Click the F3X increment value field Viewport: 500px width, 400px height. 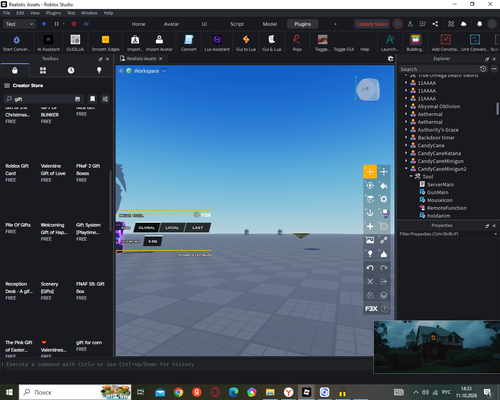pyautogui.click(x=153, y=241)
